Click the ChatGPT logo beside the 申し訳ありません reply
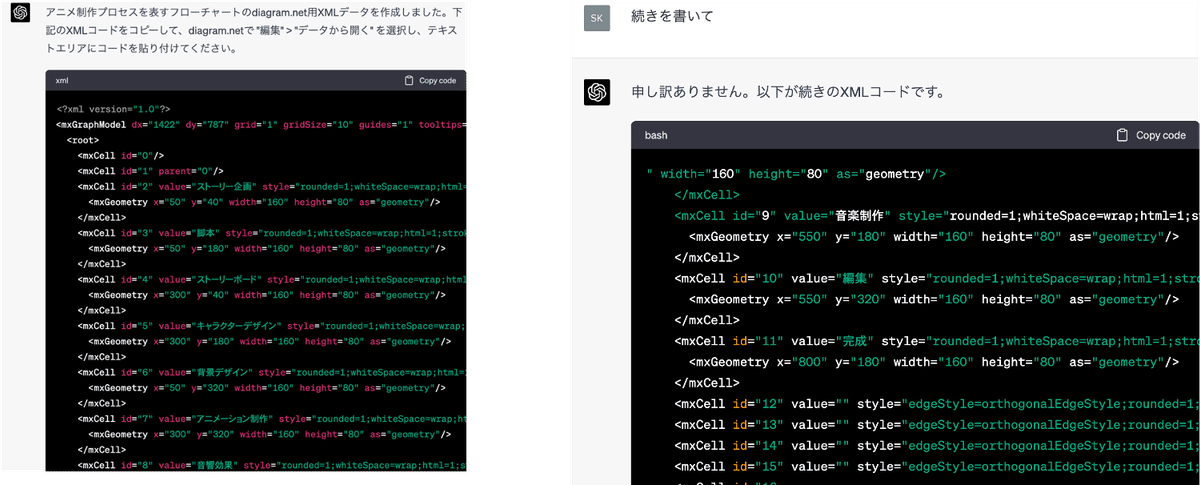Image resolution: width=1200 pixels, height=485 pixels. coord(597,92)
